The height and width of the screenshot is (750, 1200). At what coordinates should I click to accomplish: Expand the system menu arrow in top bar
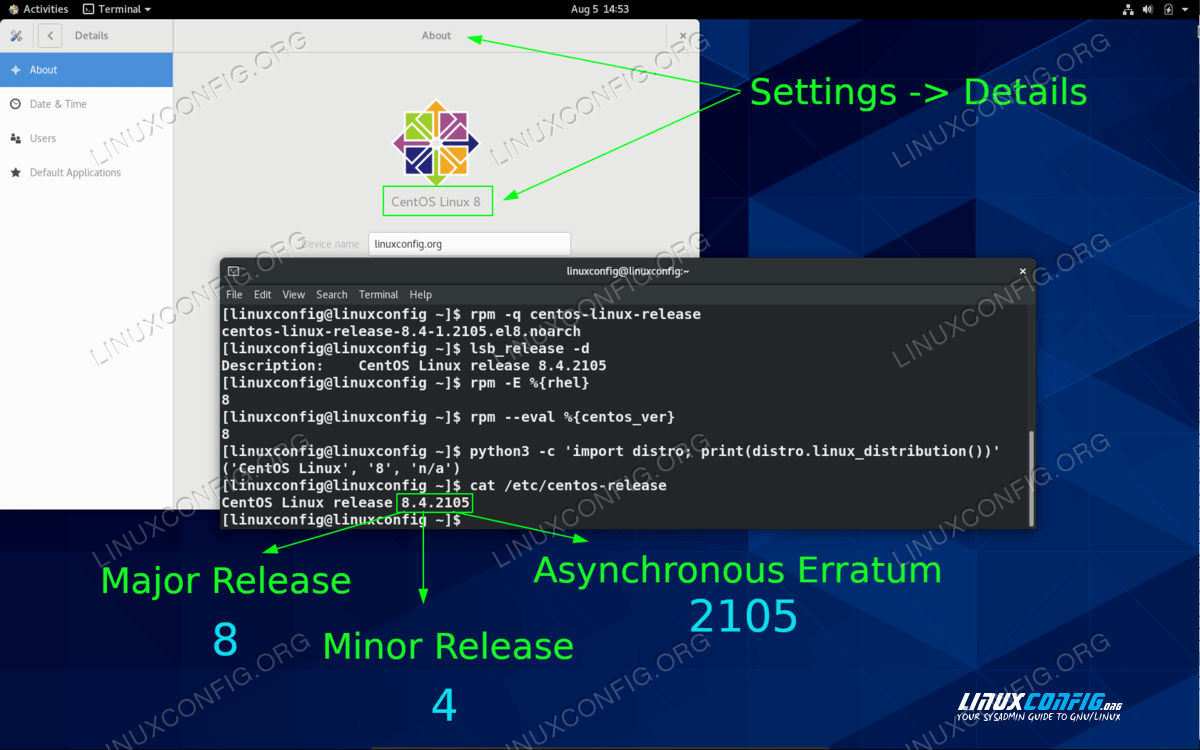pos(1184,9)
